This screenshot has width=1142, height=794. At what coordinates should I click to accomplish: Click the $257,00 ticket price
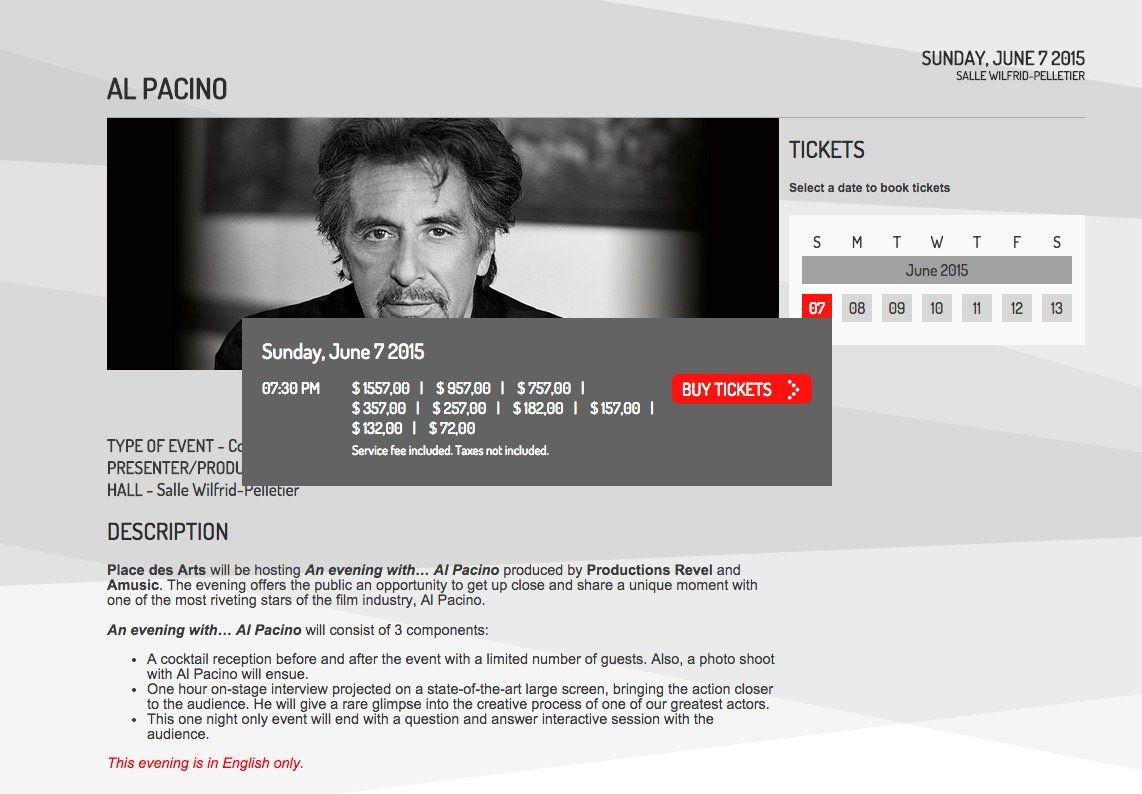pyautogui.click(x=459, y=408)
